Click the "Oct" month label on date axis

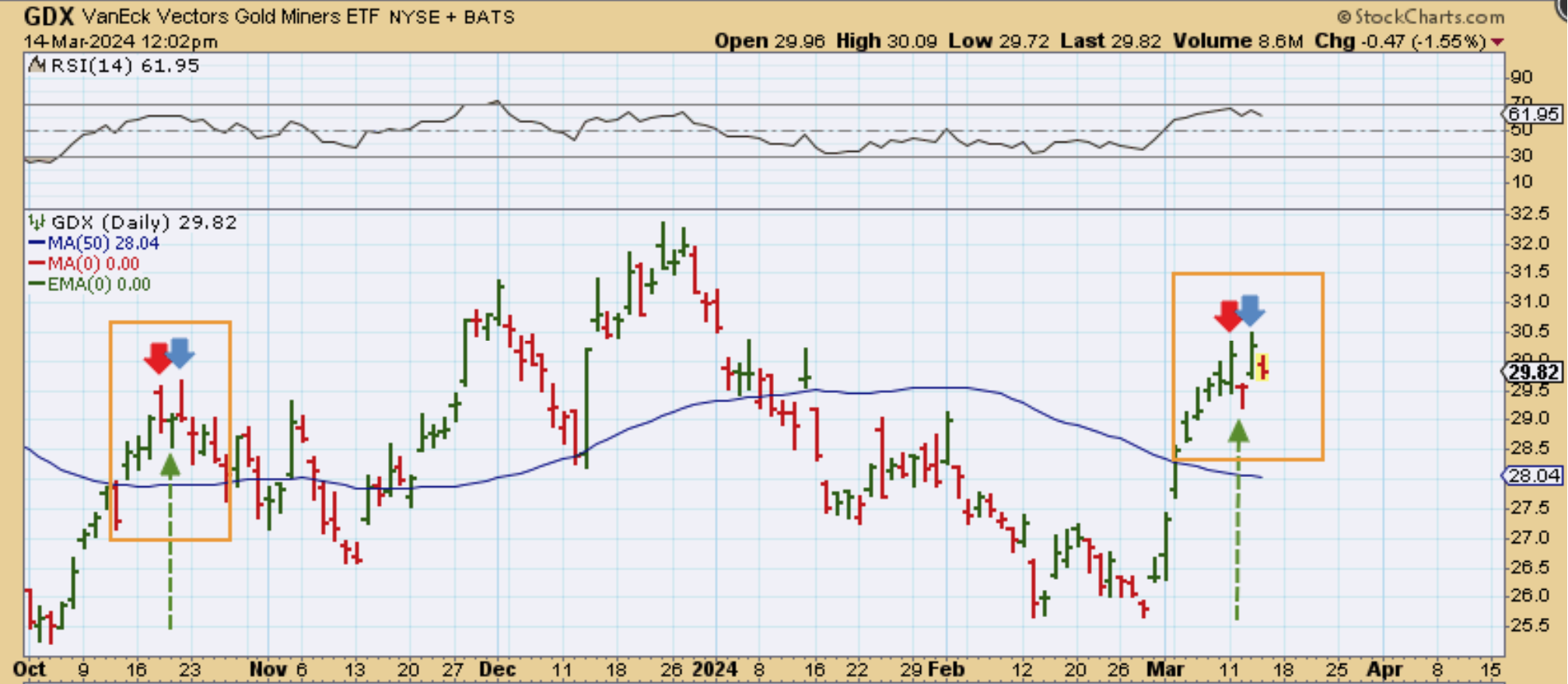click(x=30, y=669)
